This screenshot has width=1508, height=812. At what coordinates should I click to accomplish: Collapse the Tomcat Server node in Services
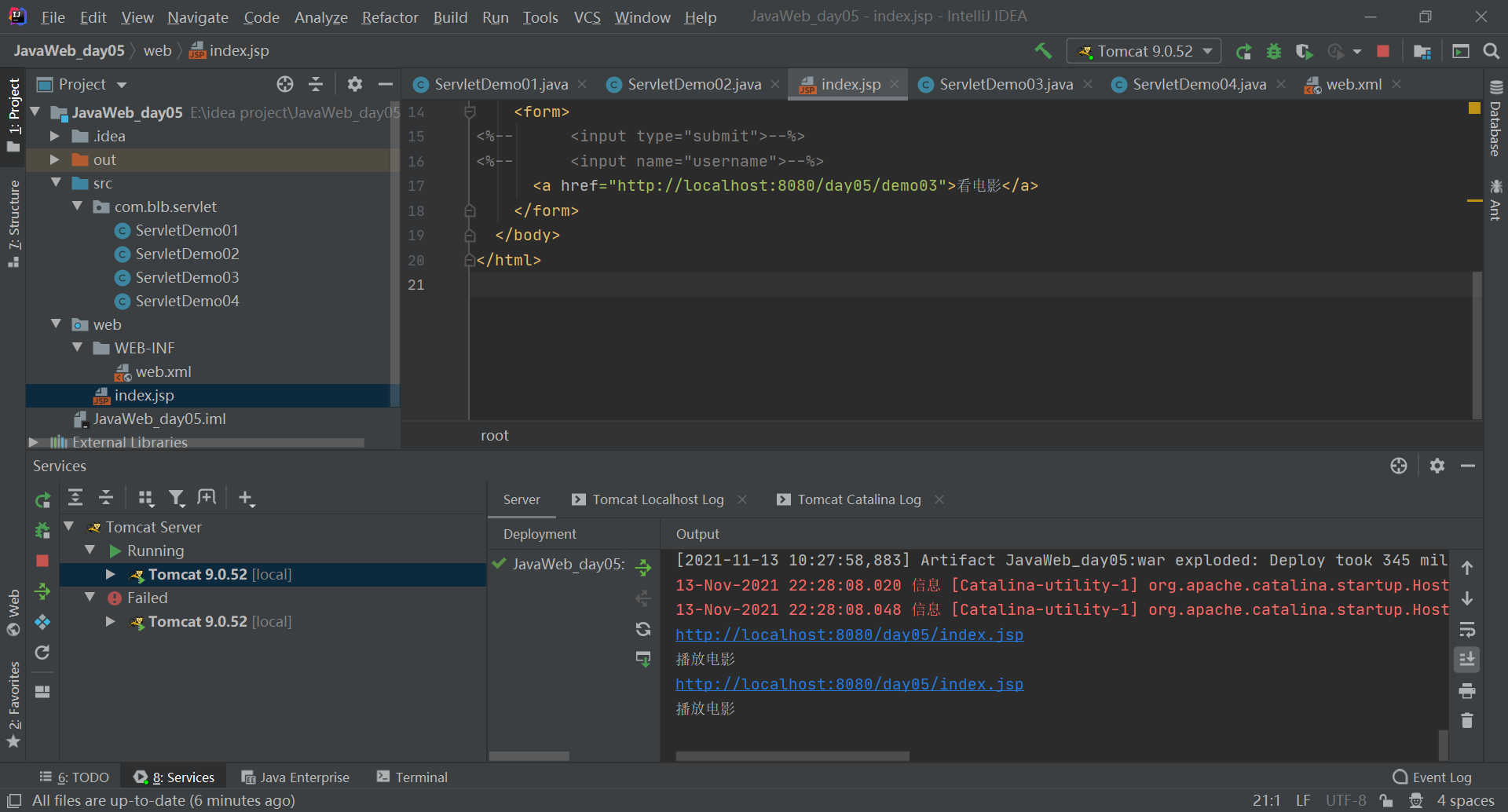click(x=69, y=526)
